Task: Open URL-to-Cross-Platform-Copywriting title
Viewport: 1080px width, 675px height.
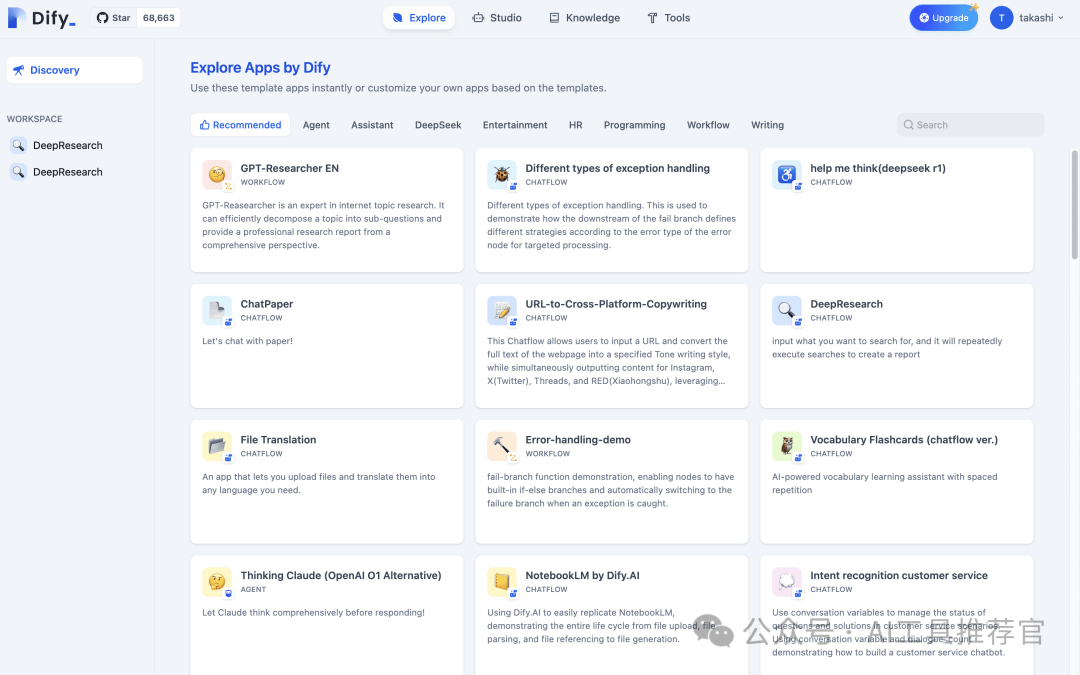Action: tap(616, 304)
